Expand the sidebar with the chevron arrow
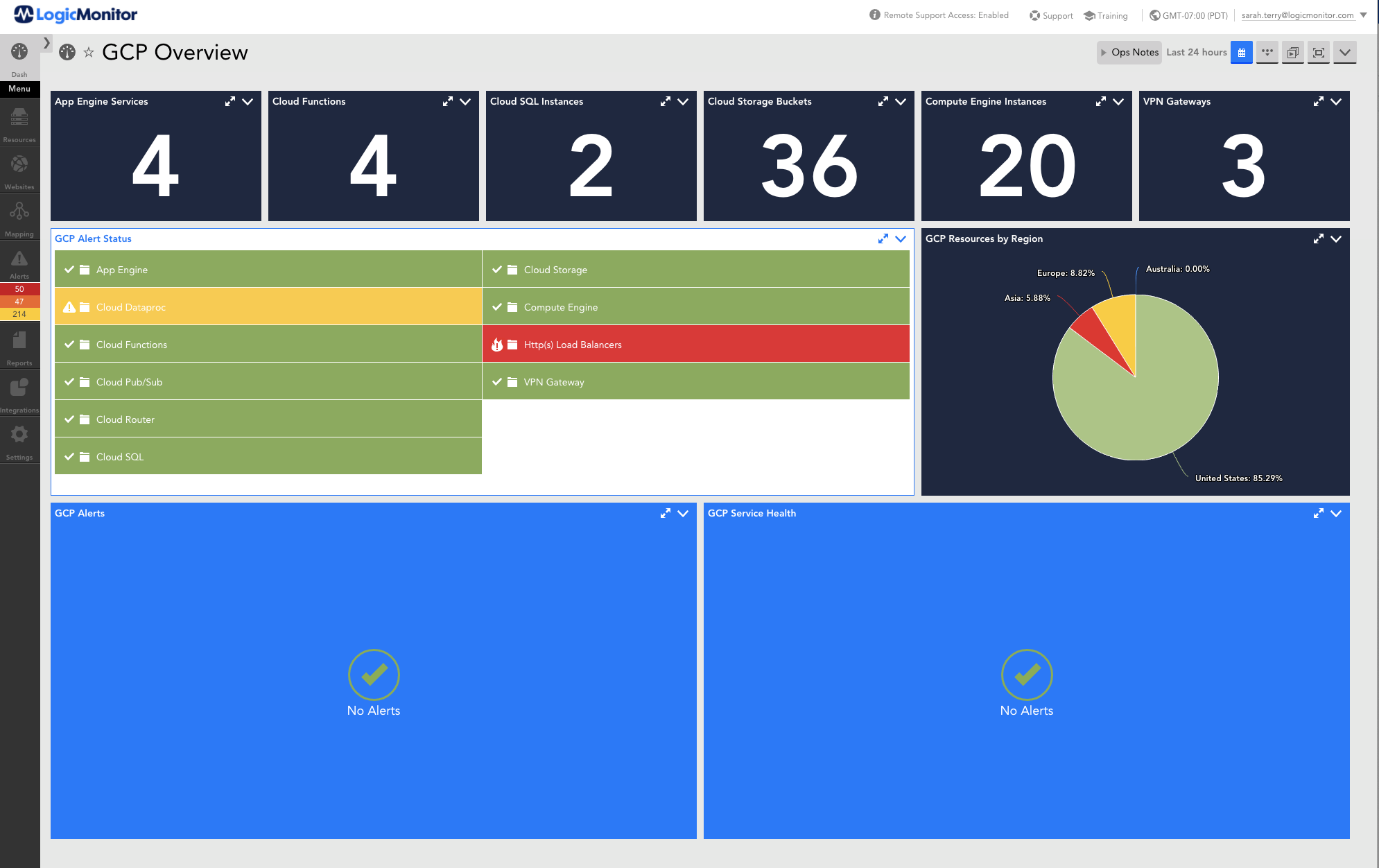 [x=46, y=43]
